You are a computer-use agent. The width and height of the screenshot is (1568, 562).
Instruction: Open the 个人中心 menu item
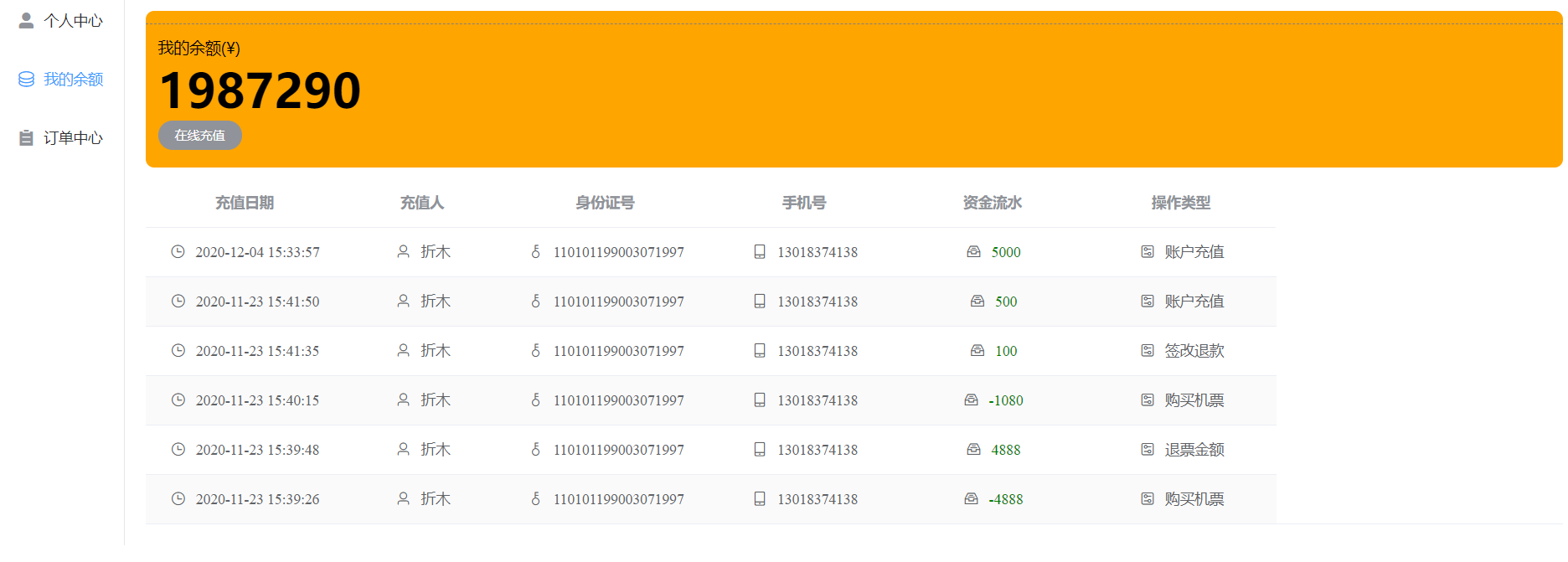pos(73,20)
